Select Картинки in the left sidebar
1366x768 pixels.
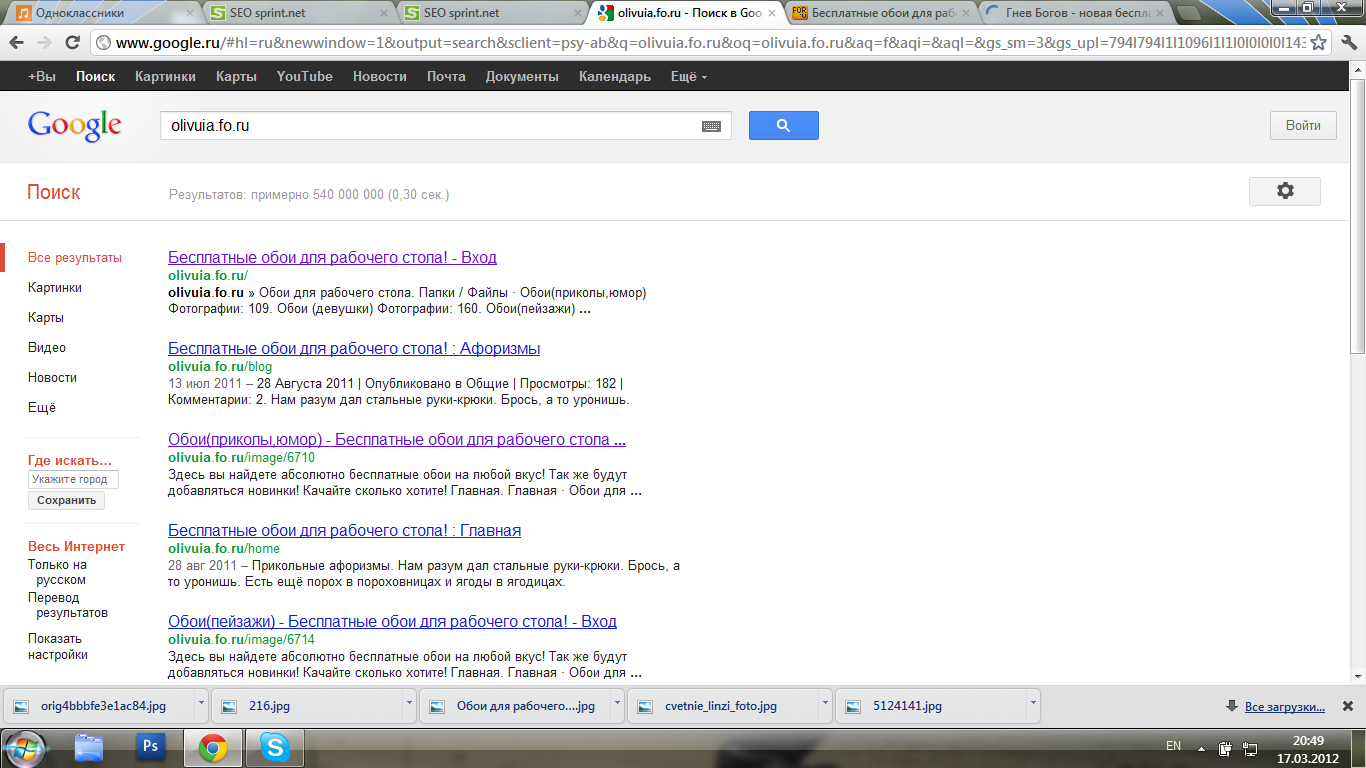pyautogui.click(x=55, y=288)
